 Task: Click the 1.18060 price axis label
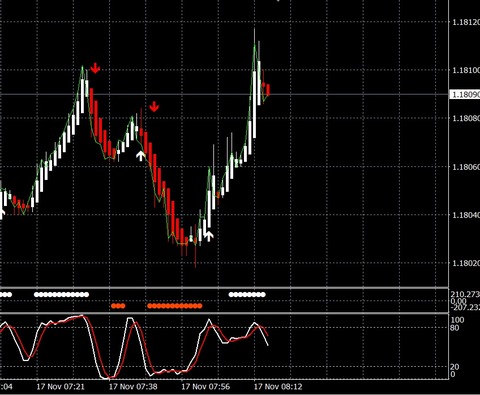click(x=466, y=167)
